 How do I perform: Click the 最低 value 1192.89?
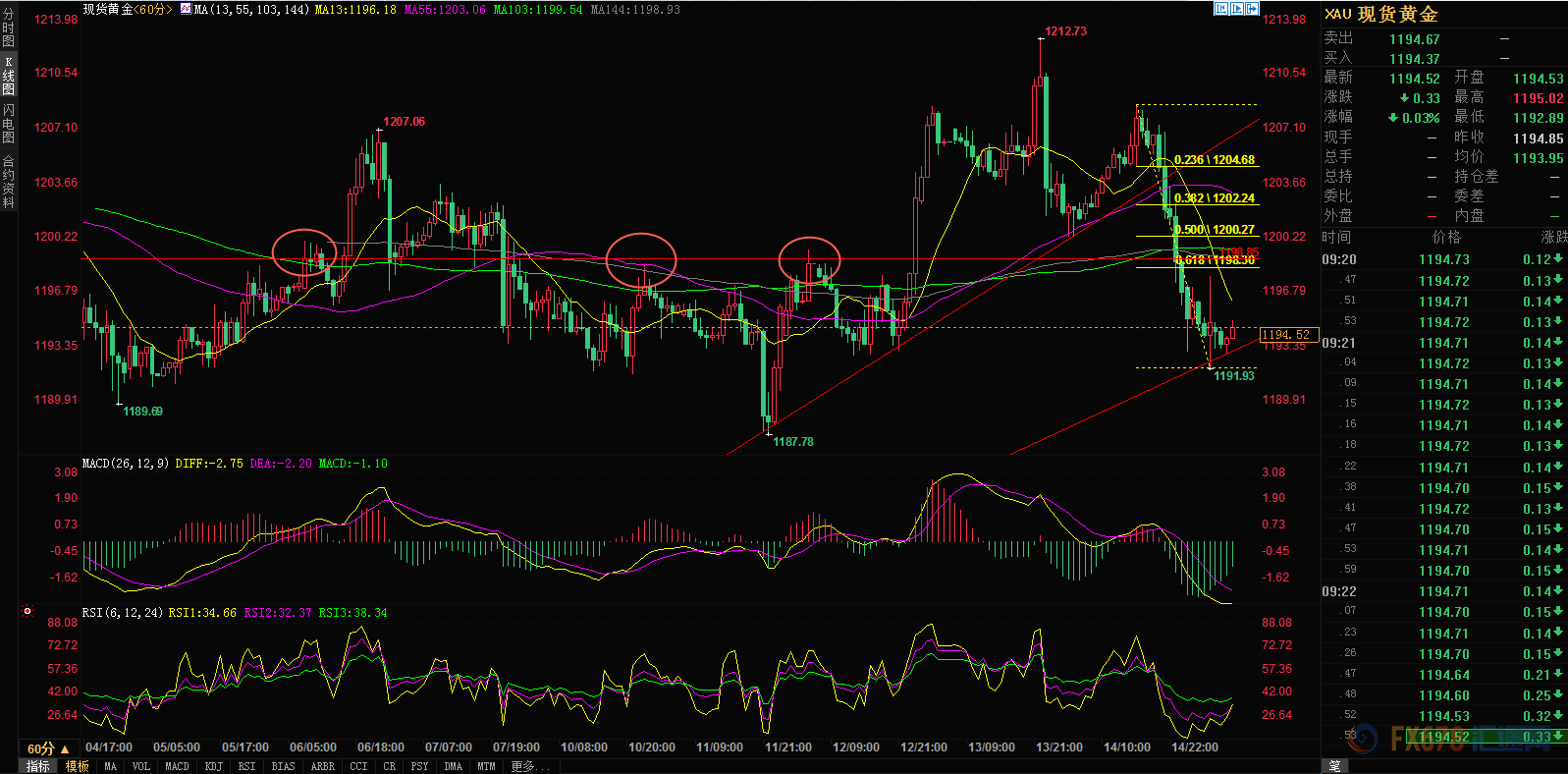[1538, 118]
